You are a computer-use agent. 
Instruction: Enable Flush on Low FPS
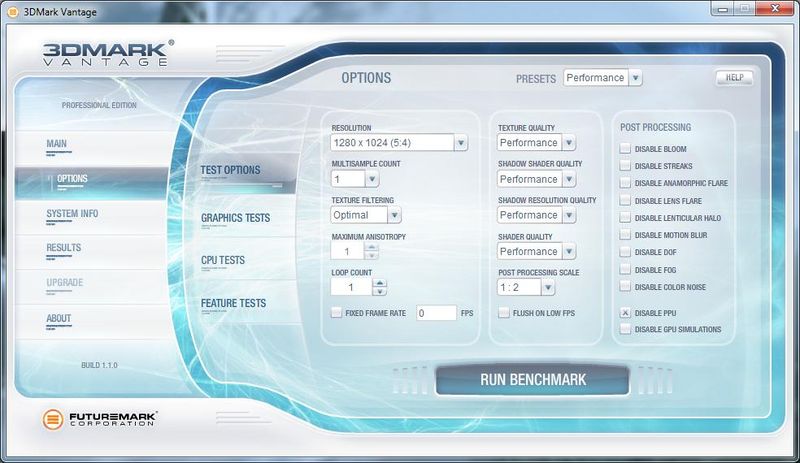504,313
